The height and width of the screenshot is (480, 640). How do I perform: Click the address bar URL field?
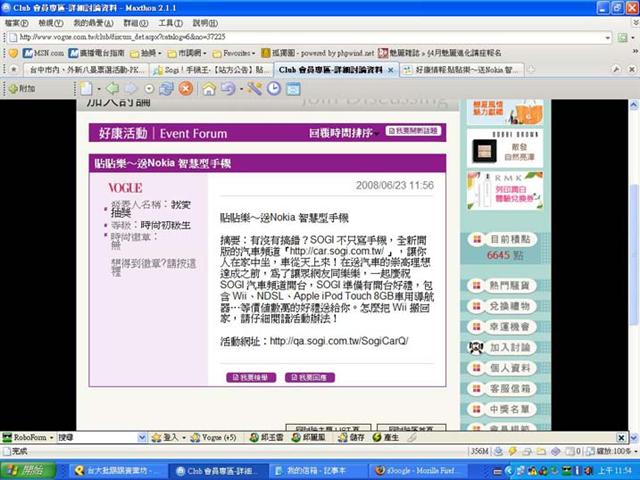310,38
